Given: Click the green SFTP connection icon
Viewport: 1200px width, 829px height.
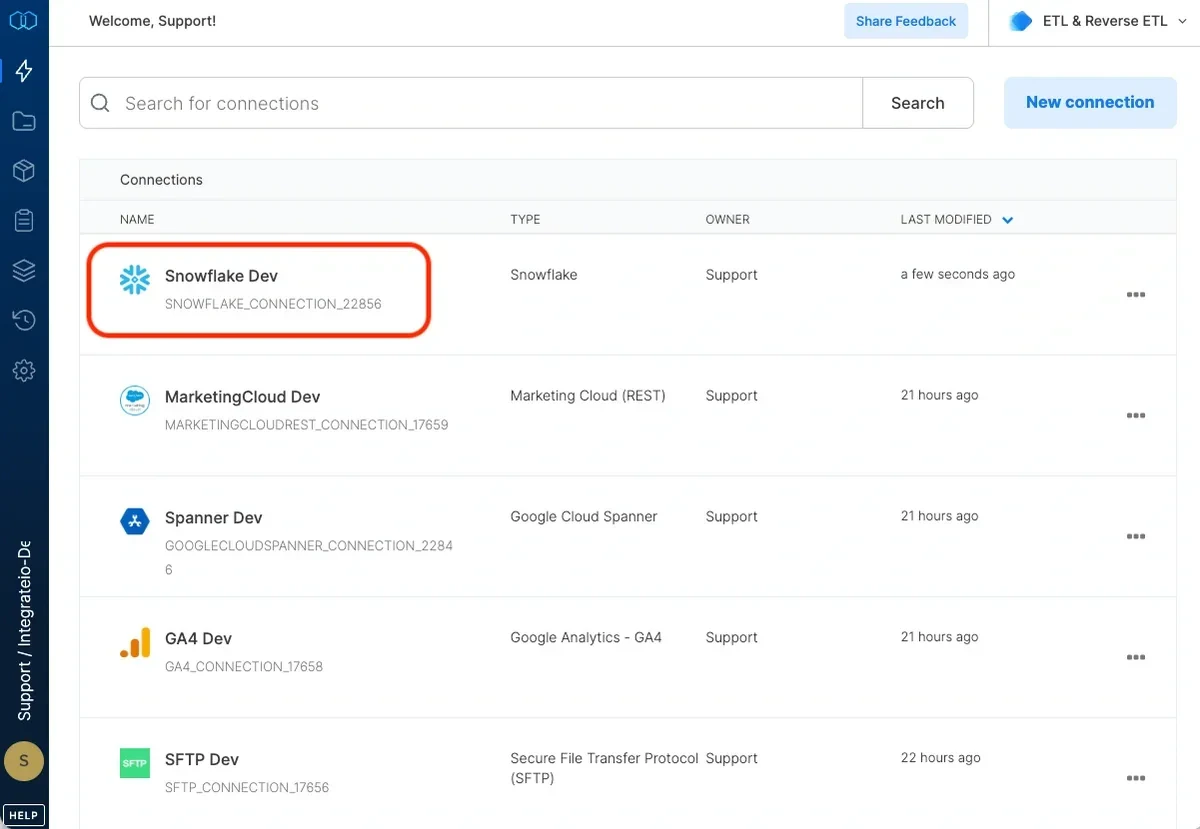Looking at the screenshot, I should [x=134, y=763].
